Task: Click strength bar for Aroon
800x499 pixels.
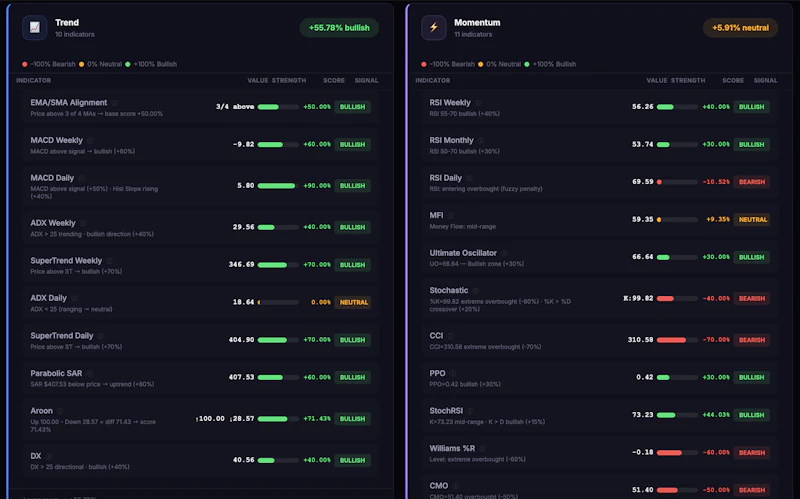Action: (x=278, y=419)
